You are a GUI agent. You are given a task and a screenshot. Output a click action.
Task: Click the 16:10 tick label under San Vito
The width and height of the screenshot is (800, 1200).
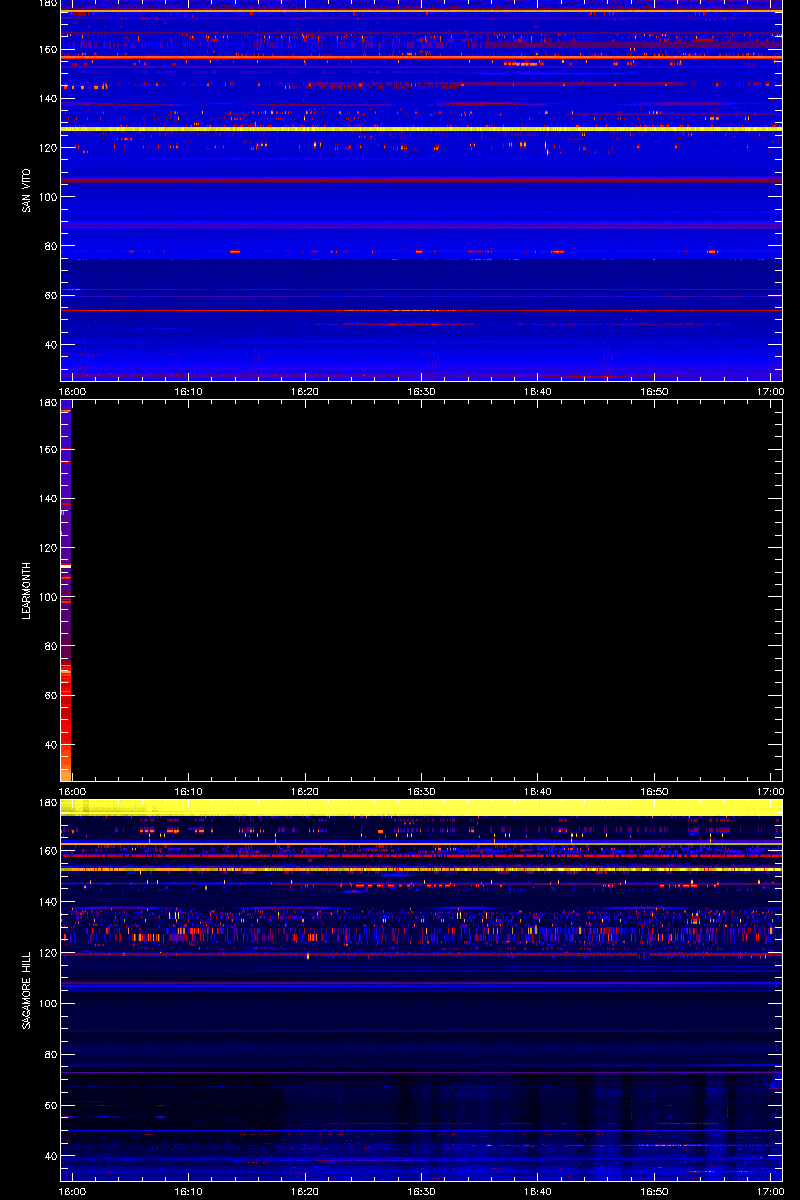(x=189, y=392)
